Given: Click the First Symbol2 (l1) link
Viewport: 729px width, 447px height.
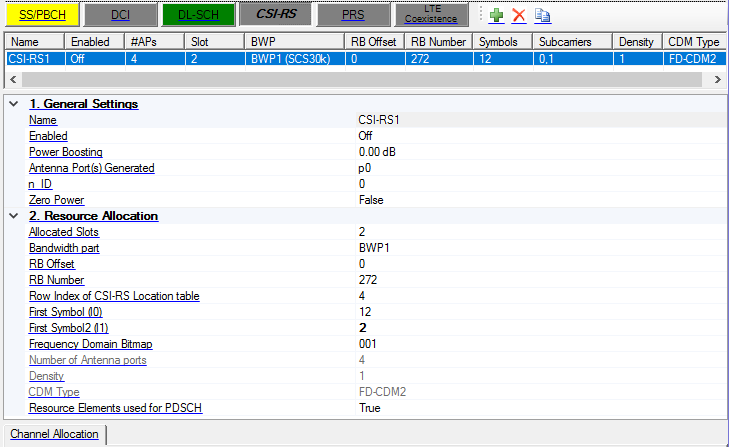Looking at the screenshot, I should 68,328.
